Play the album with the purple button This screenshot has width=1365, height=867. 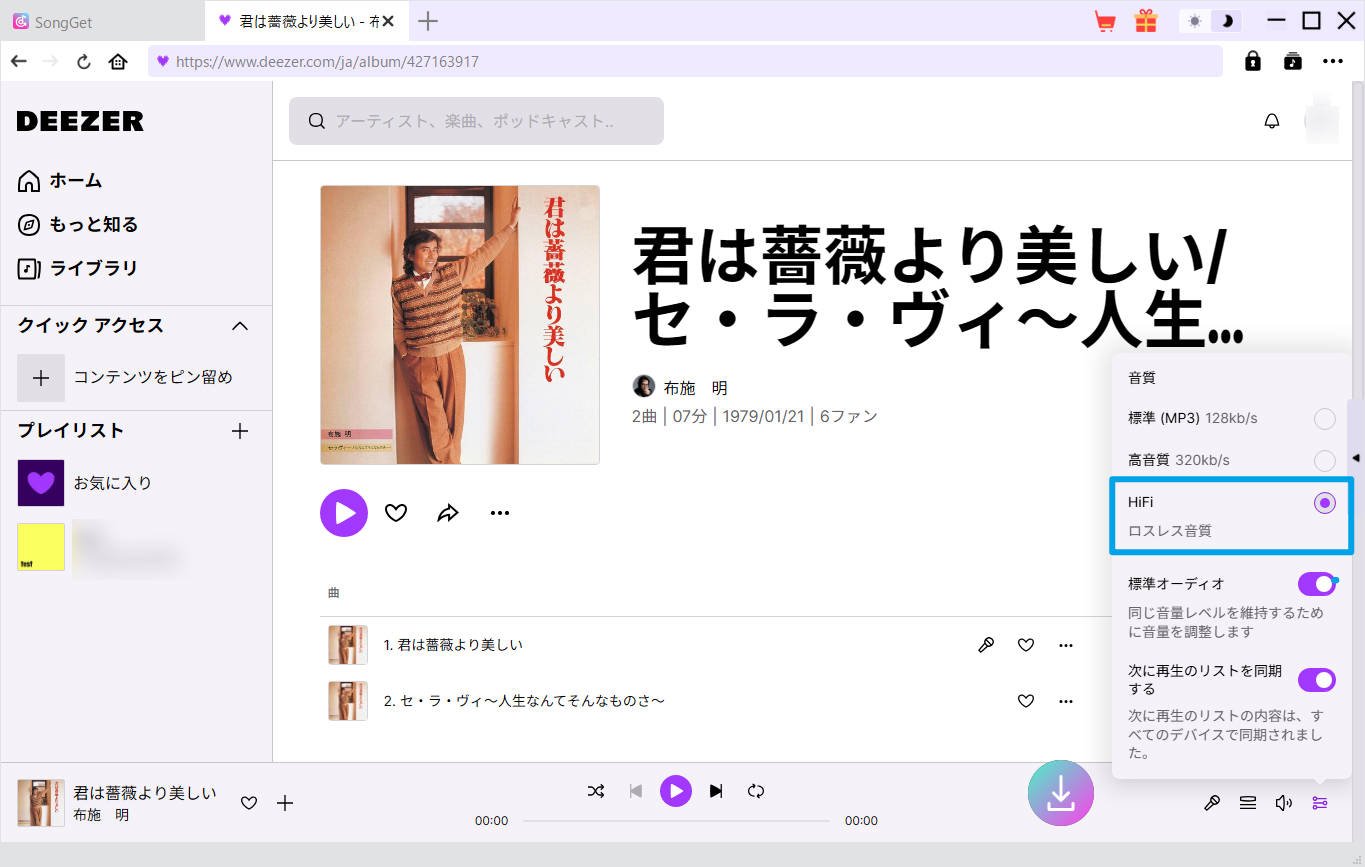pyautogui.click(x=344, y=513)
